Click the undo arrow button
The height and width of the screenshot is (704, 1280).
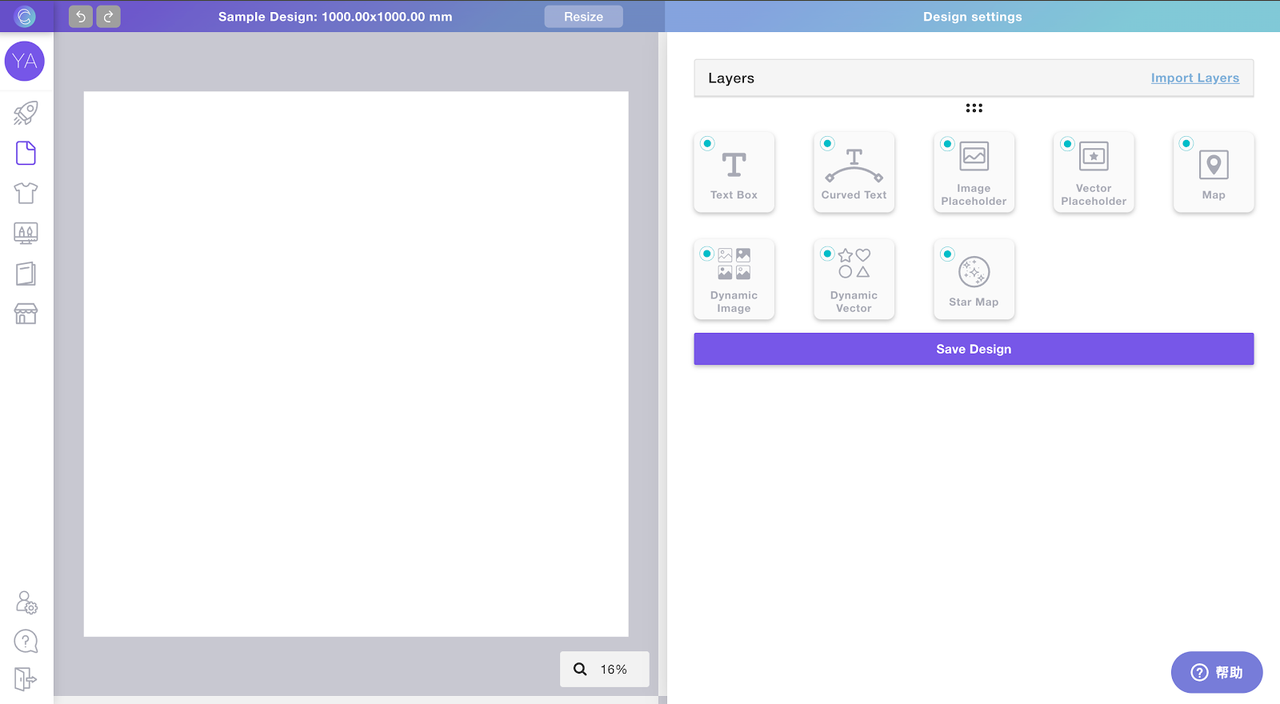(x=81, y=16)
